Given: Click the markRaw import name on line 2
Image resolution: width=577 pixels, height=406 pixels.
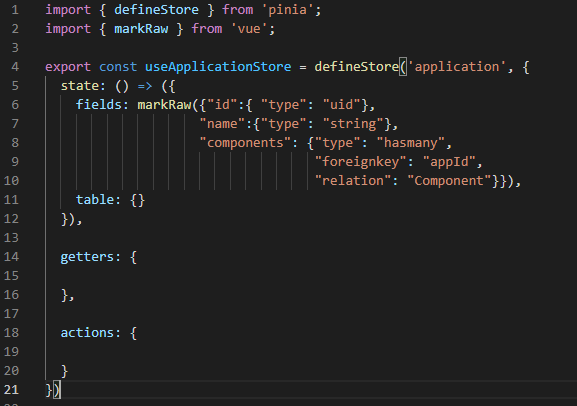Looking at the screenshot, I should [x=141, y=29].
